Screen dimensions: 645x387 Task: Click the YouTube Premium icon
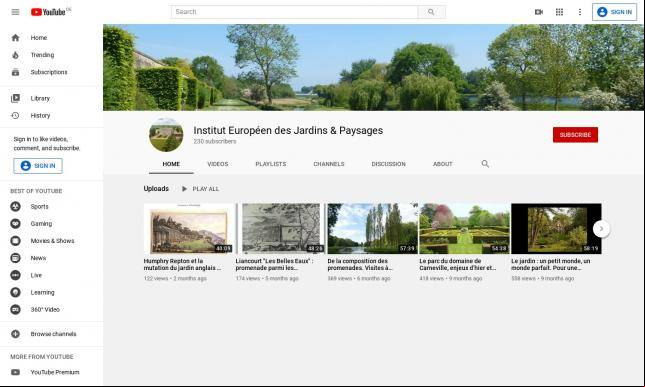(x=15, y=372)
